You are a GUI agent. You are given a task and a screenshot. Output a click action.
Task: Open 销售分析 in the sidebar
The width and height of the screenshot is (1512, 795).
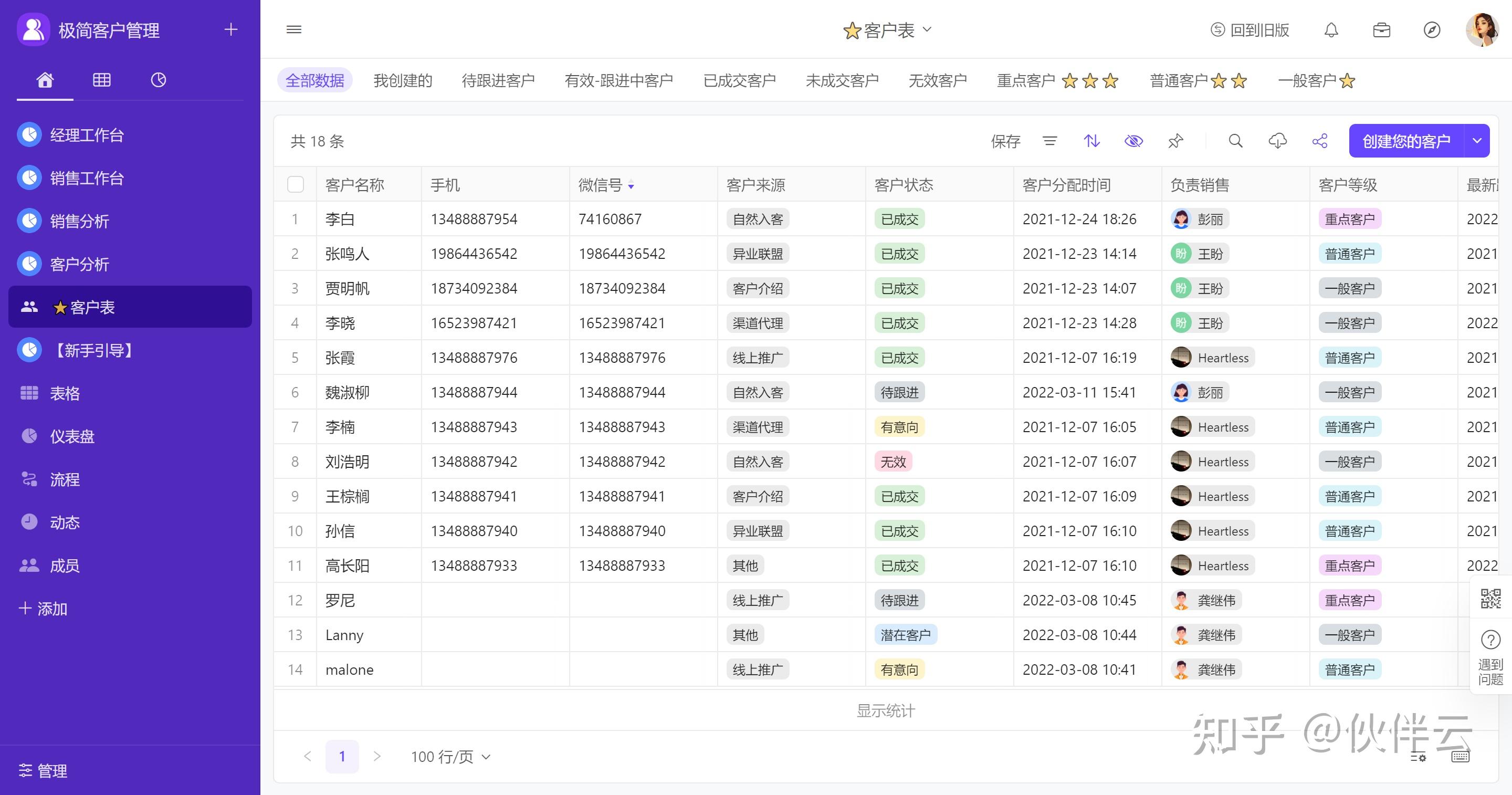(79, 222)
